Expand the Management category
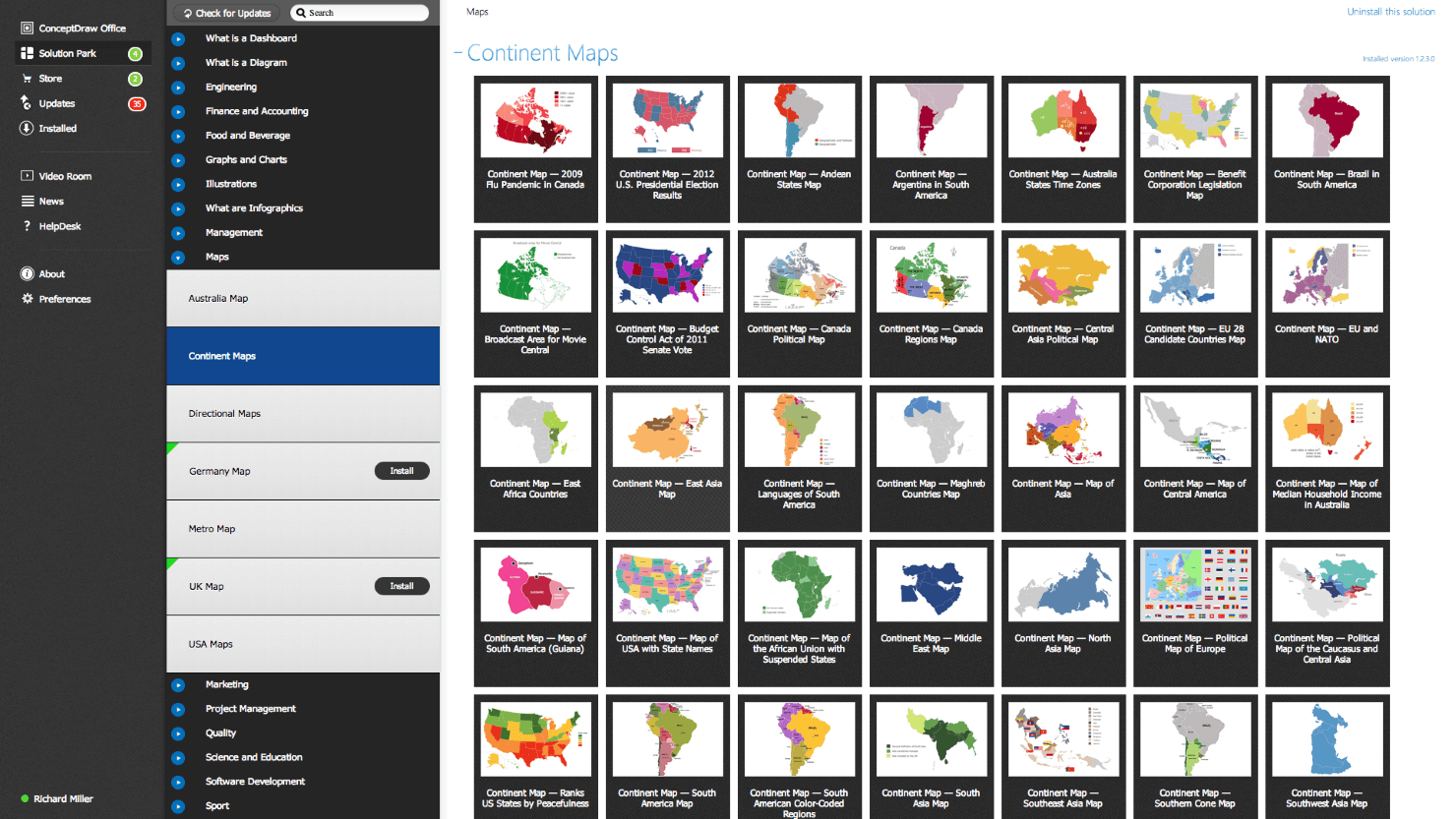 point(178,233)
